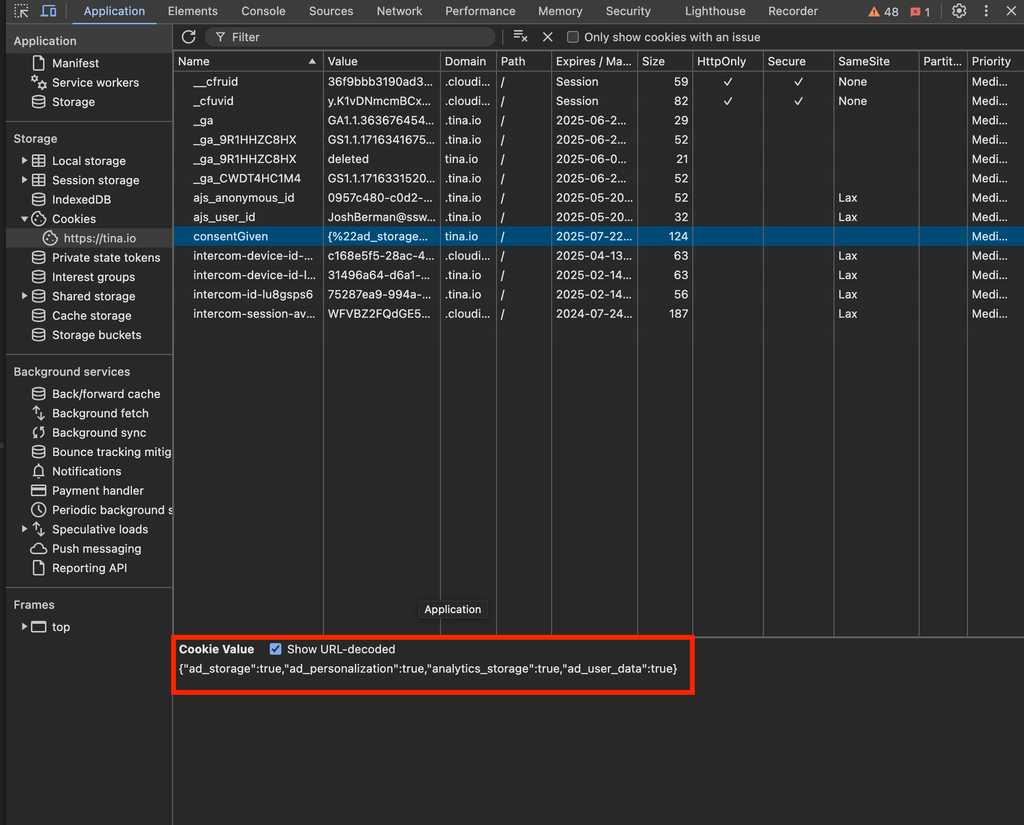The image size is (1024, 825).
Task: Collapse the Cookies tree section
Action: [24, 218]
